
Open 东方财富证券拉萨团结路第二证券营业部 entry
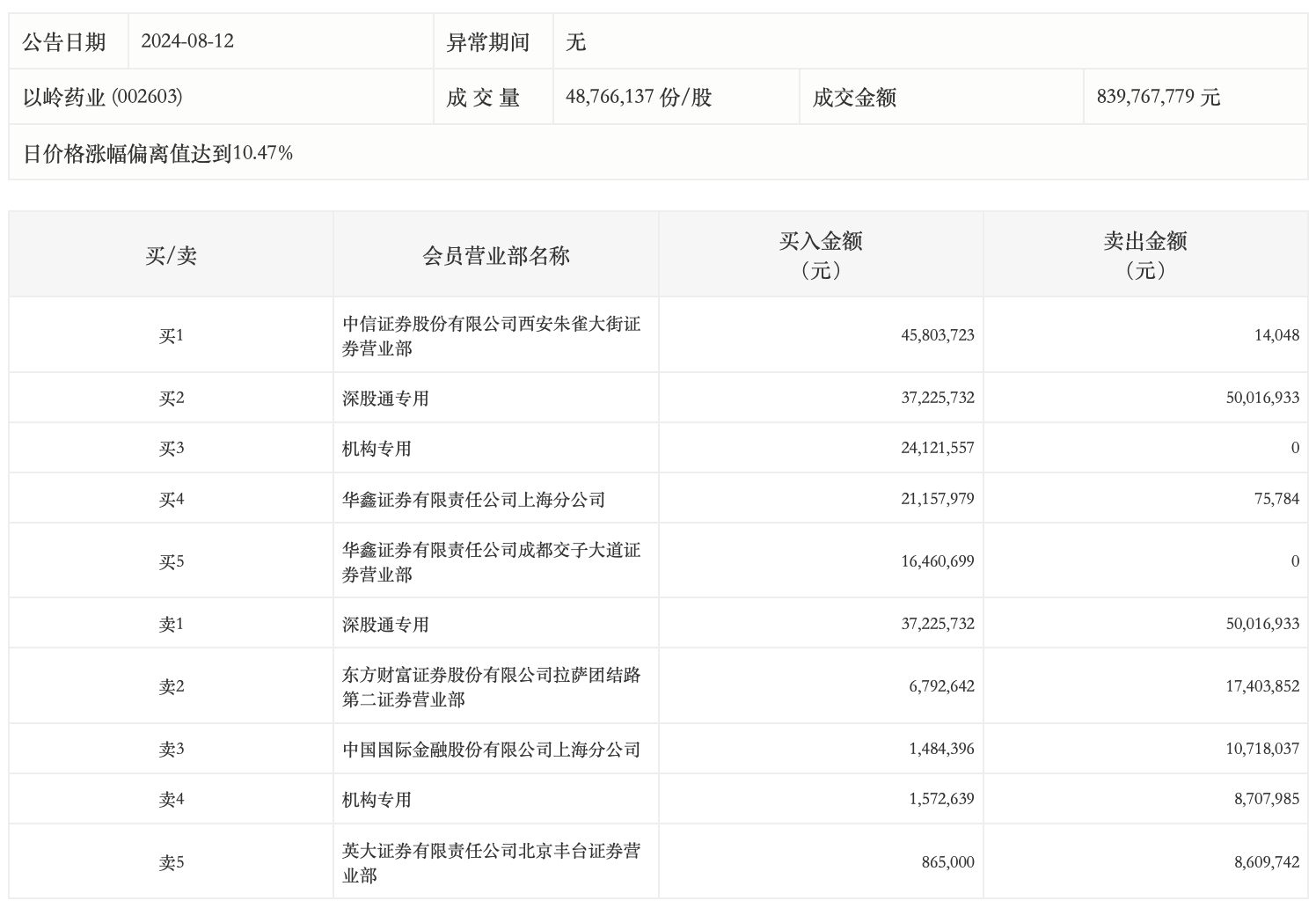[x=491, y=686]
